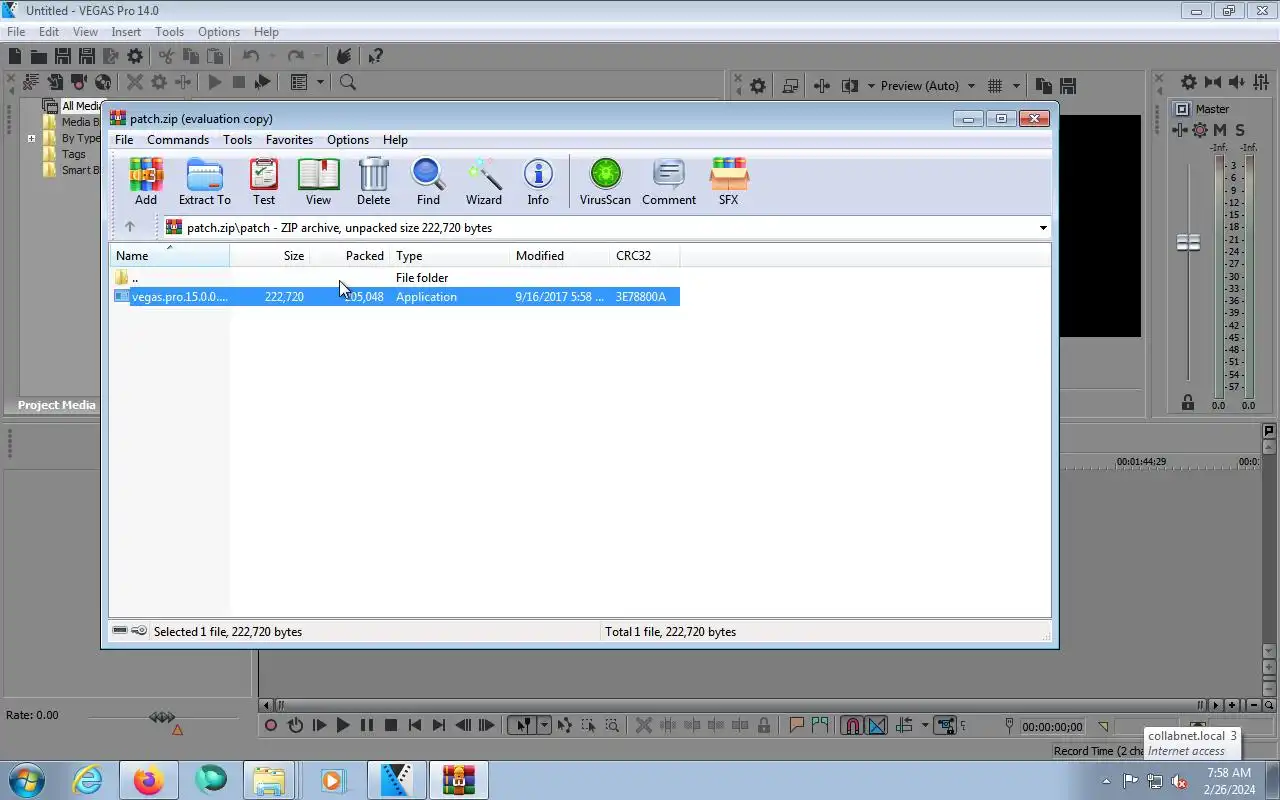Select the parent folder '..' row
1280x800 pixels.
(395, 278)
